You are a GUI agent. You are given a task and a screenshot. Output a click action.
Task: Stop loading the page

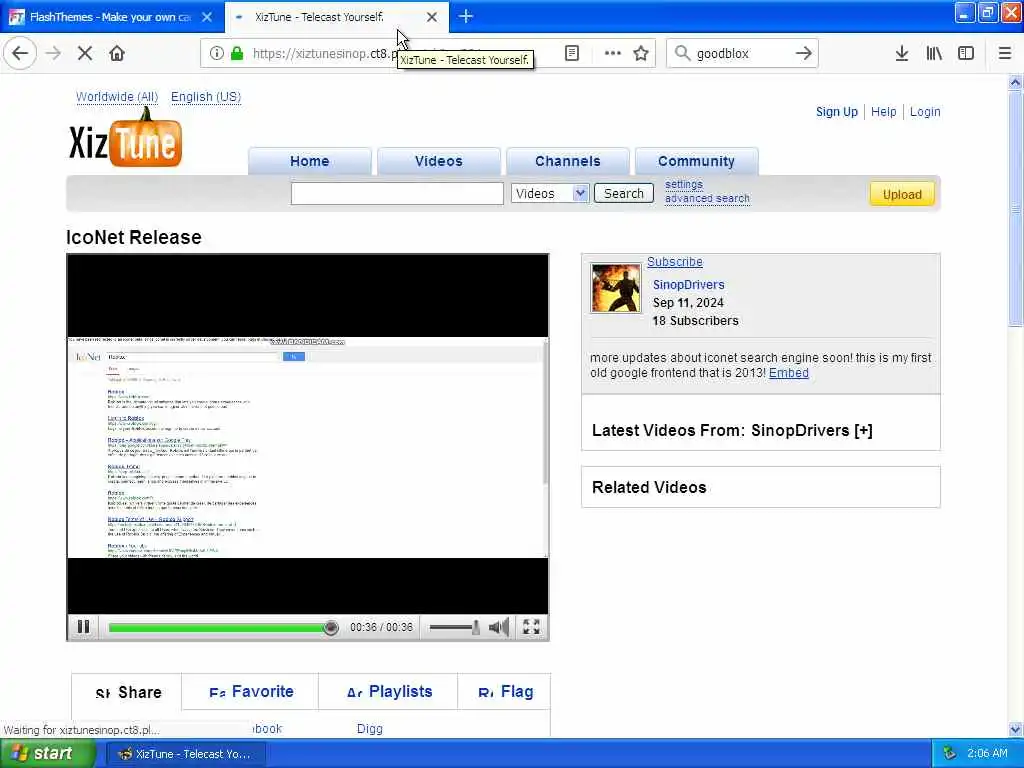tap(85, 54)
